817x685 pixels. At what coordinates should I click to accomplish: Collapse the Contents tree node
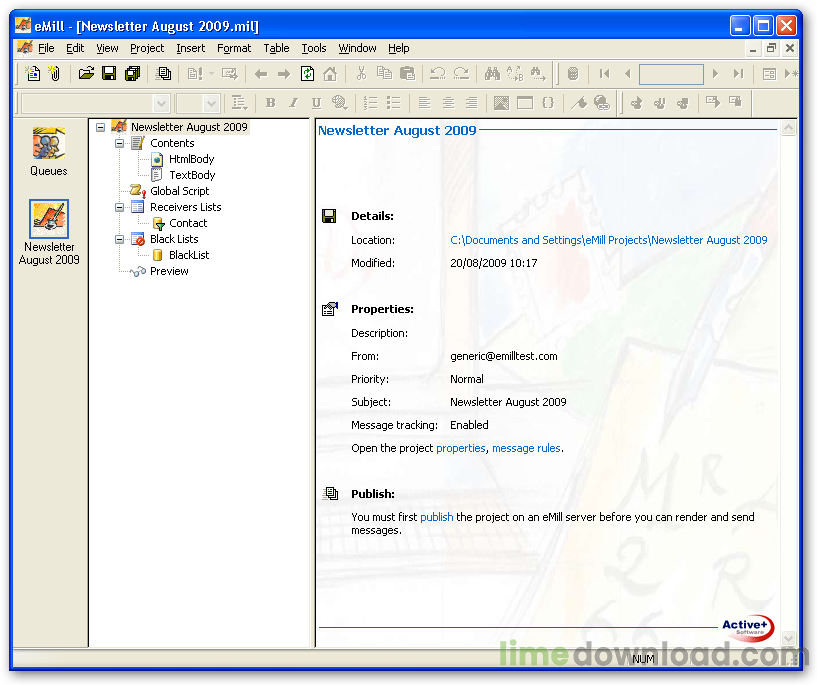pos(119,143)
